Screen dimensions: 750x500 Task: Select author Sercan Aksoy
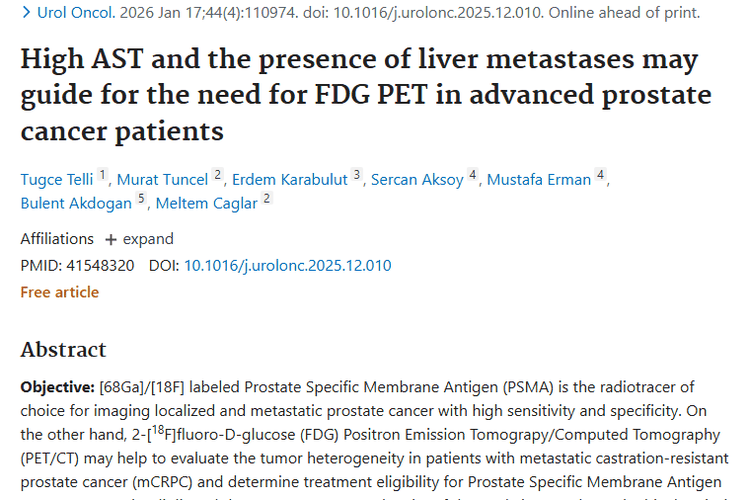point(417,180)
